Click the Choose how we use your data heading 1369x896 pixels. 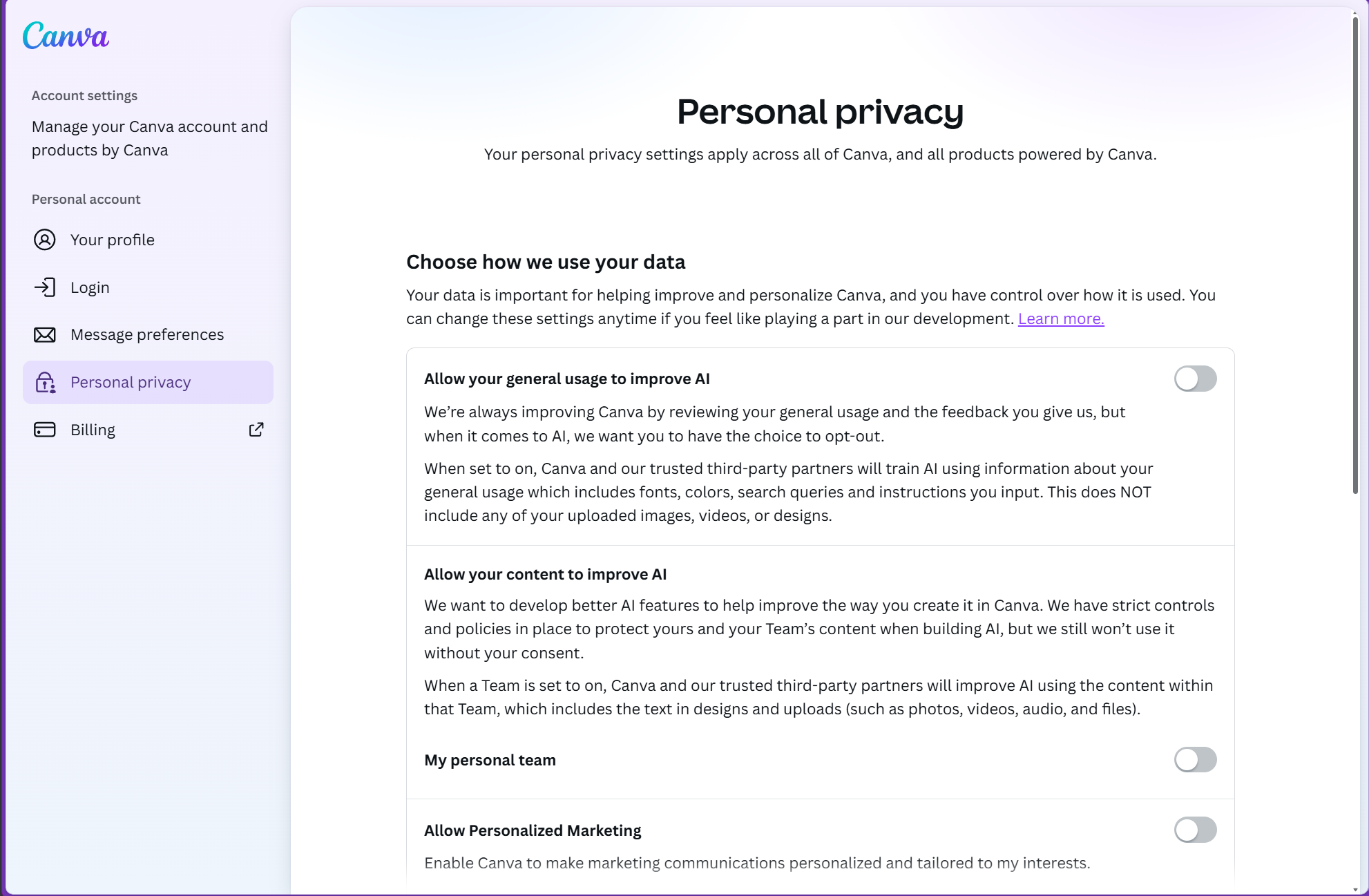[546, 262]
